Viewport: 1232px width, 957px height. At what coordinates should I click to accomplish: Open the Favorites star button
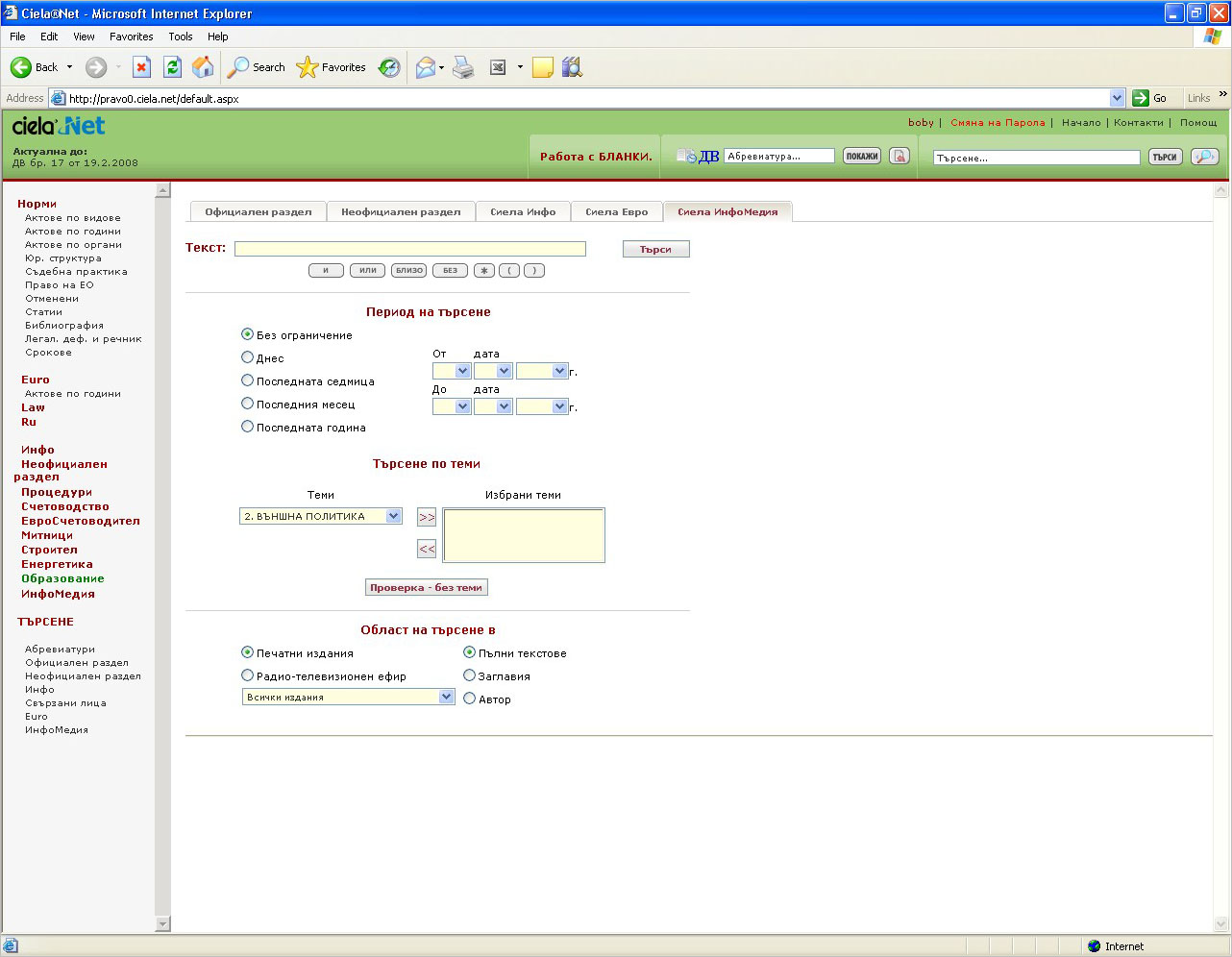point(332,67)
